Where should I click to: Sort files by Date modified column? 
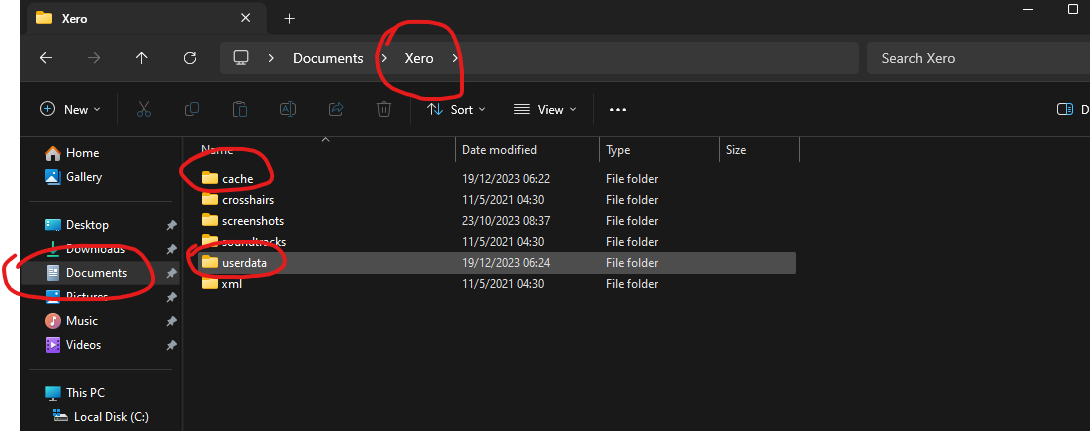(499, 150)
